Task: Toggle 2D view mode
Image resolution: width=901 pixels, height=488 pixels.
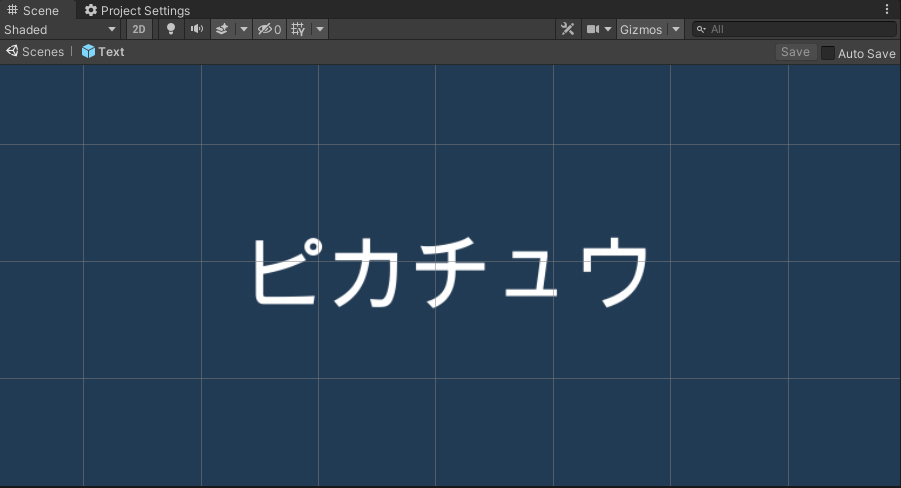Action: (x=139, y=29)
